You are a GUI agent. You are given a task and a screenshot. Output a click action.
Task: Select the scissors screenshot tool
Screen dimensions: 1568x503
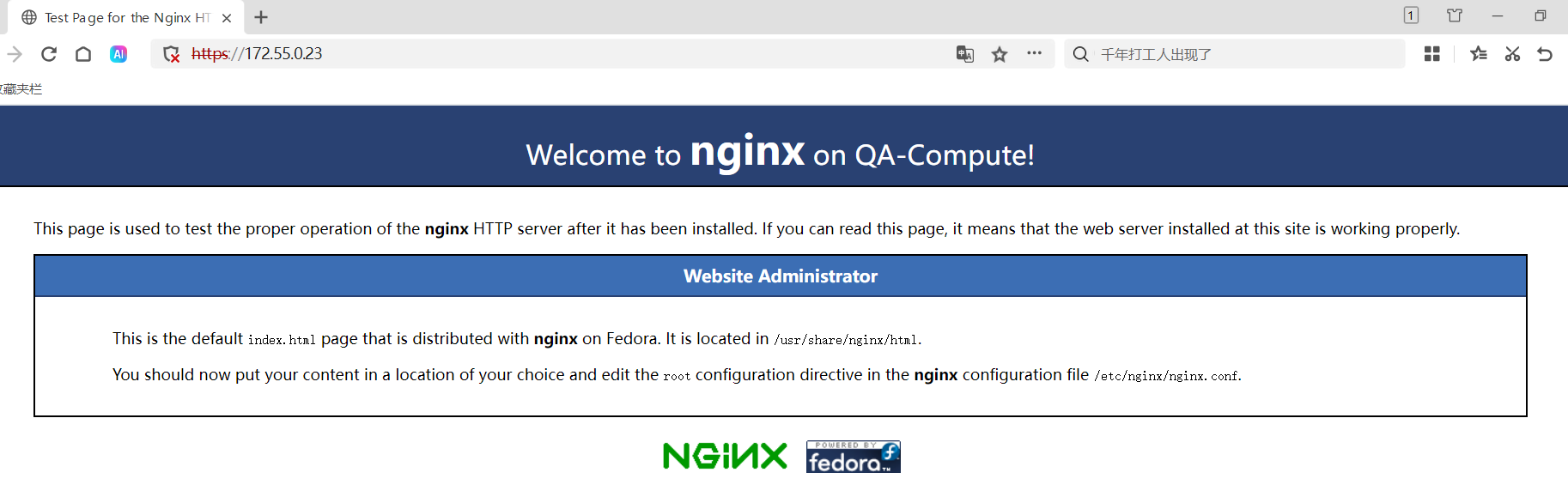(x=1512, y=54)
